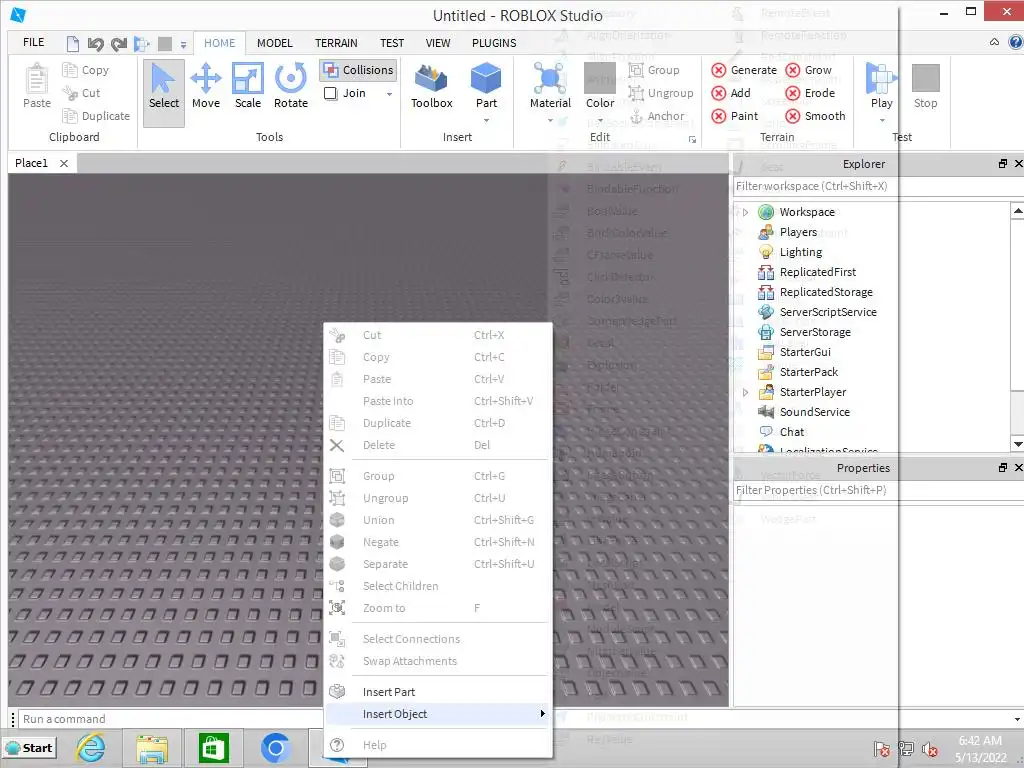Click the Windows Start button
This screenshot has width=1024, height=768.
click(29, 748)
